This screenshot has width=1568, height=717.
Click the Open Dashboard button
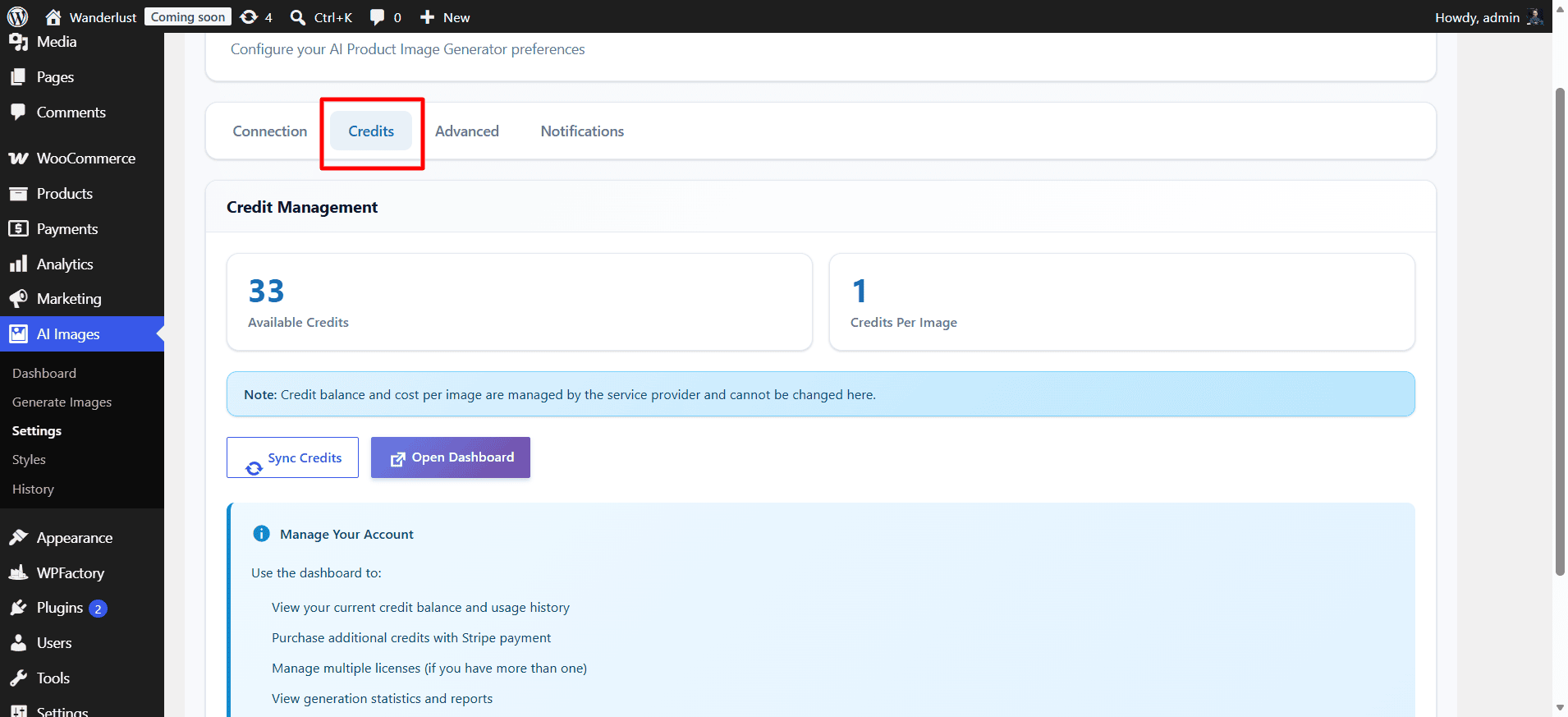pos(451,457)
